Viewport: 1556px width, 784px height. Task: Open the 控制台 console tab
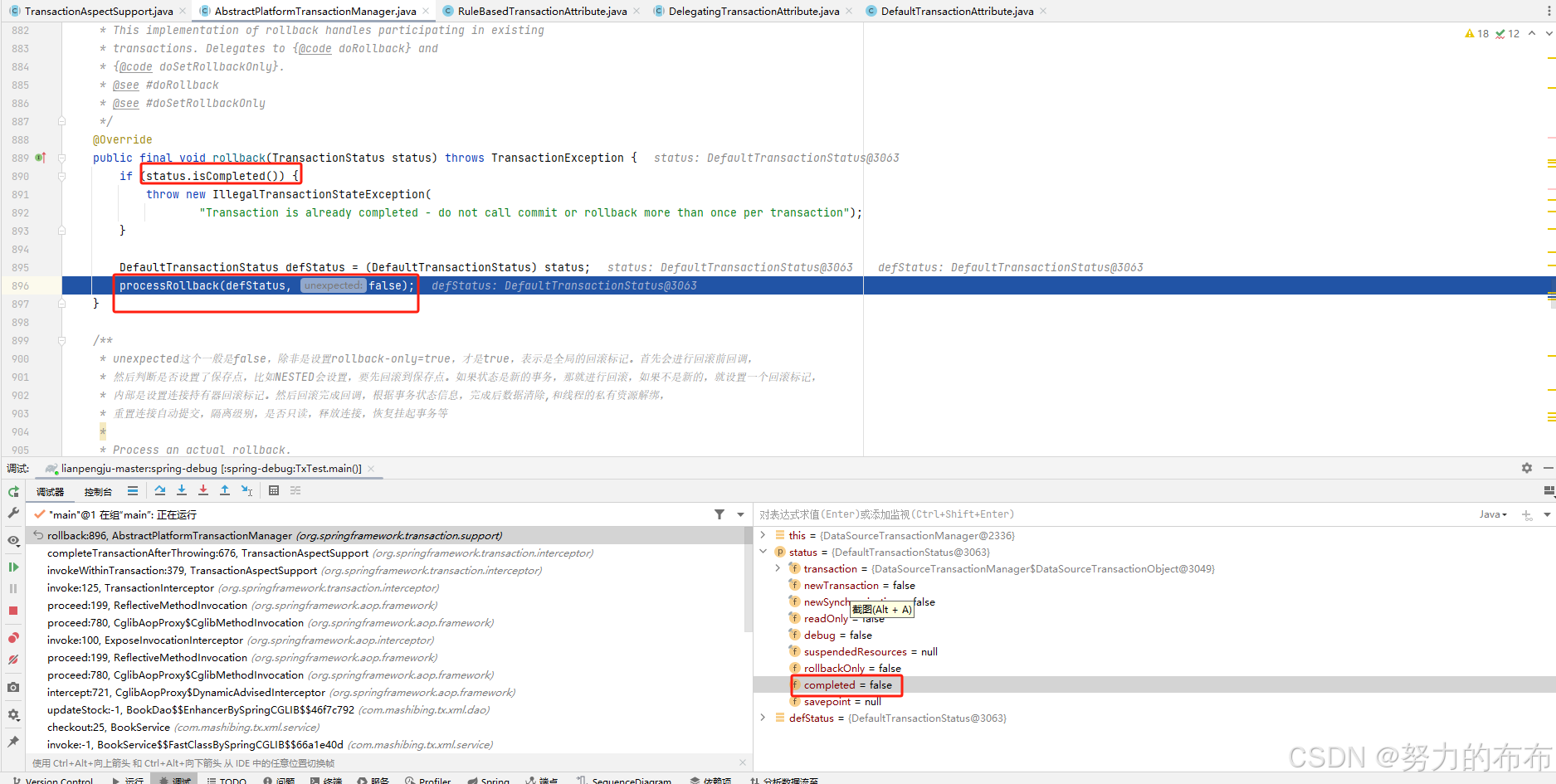click(98, 492)
